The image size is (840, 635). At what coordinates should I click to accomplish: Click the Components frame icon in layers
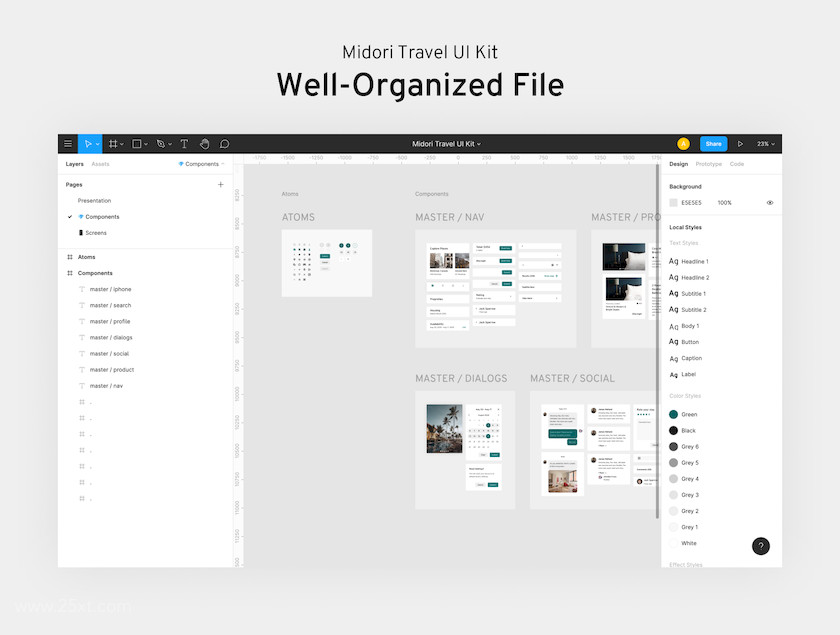point(70,273)
